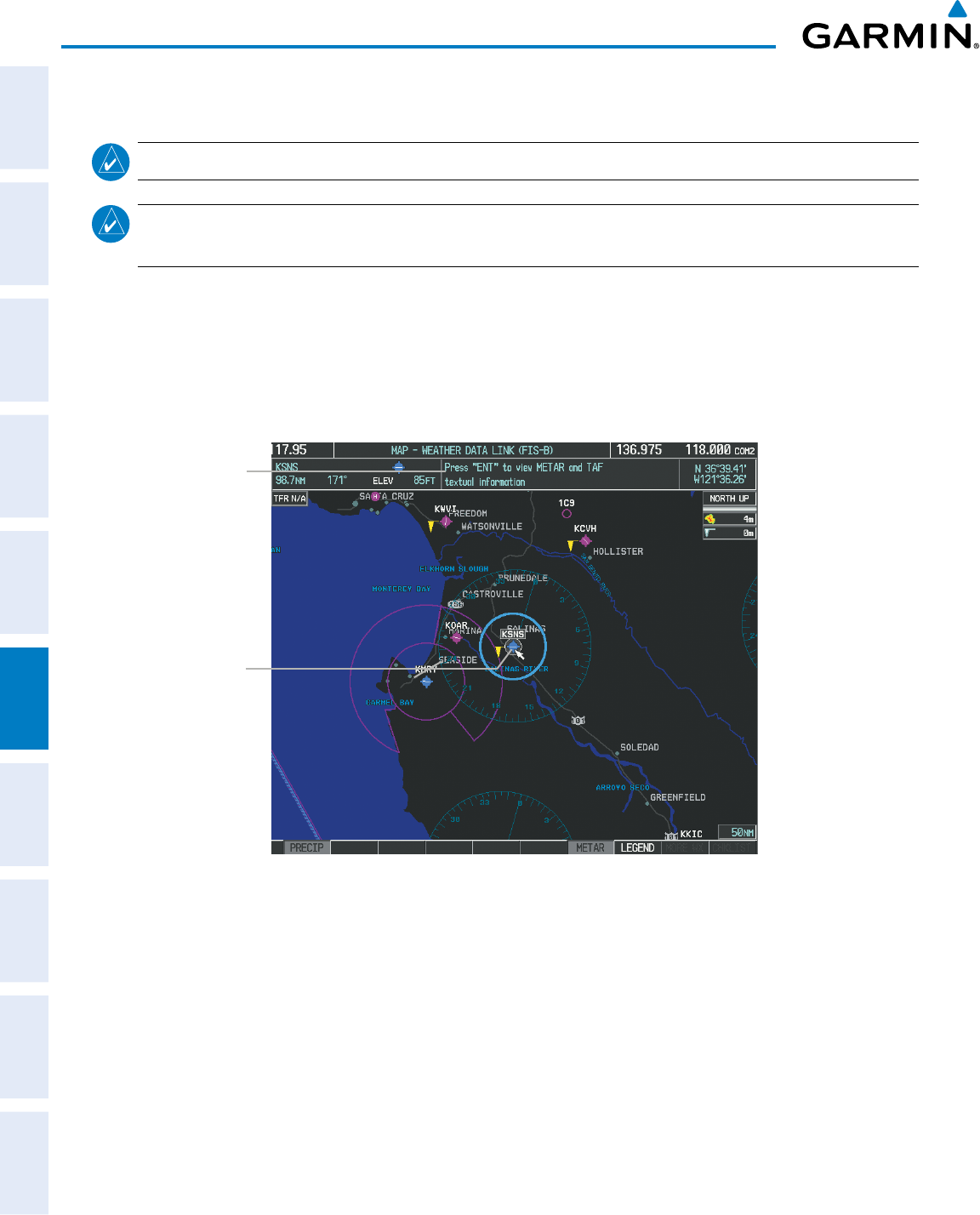The width and height of the screenshot is (980, 1215).
Task: Click the N 36°39.41' latitude readout
Action: (x=721, y=469)
